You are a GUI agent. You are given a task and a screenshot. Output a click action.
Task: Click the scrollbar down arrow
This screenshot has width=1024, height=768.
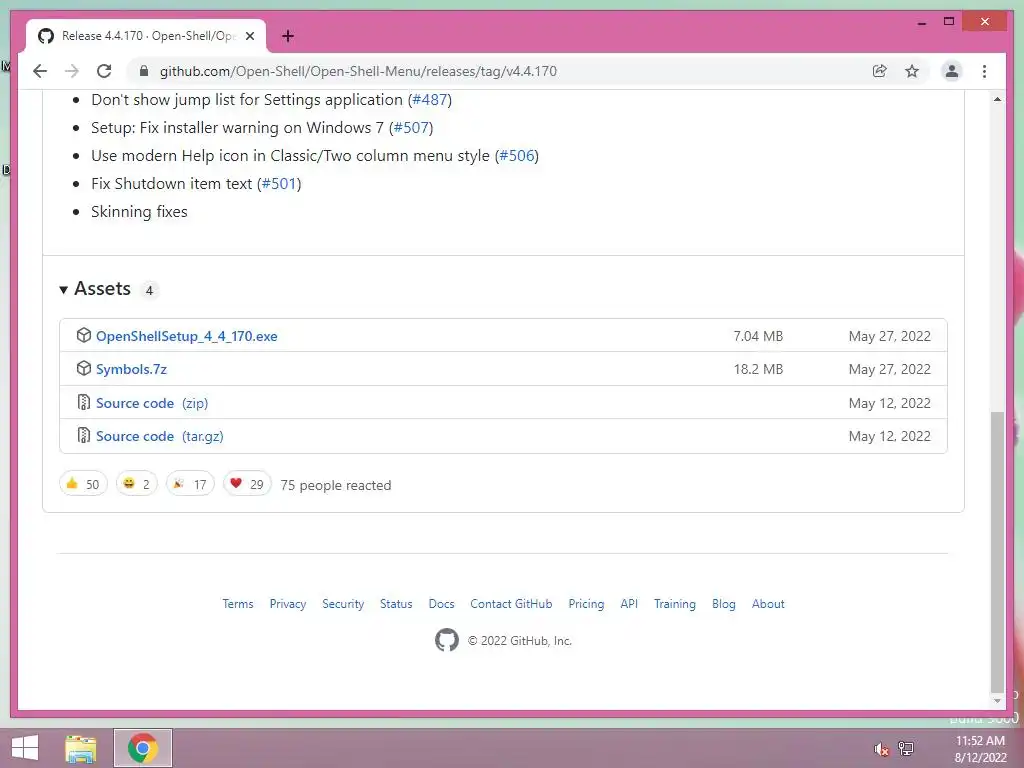pos(997,701)
